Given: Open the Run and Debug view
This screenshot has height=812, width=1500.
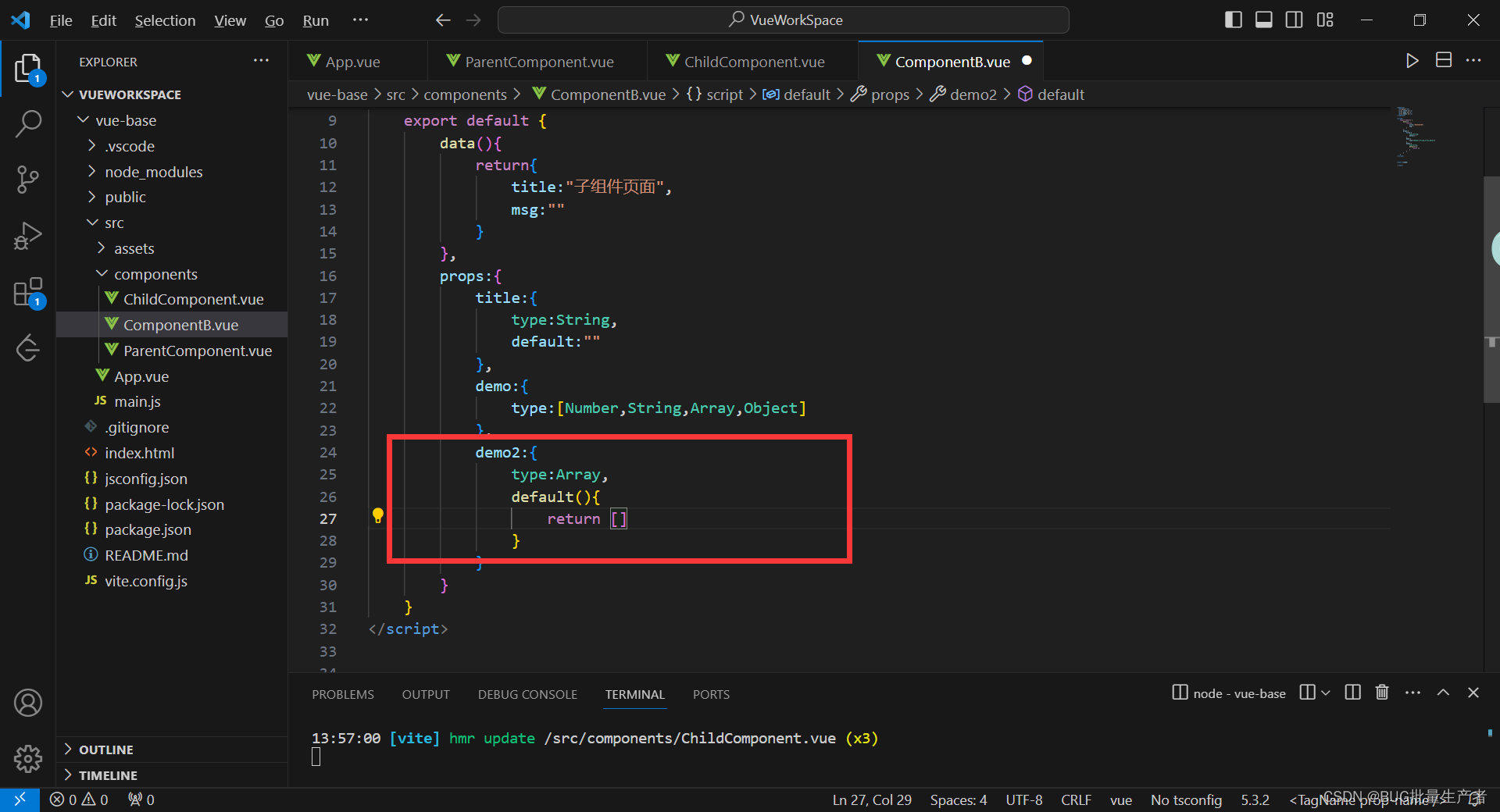Looking at the screenshot, I should [28, 236].
